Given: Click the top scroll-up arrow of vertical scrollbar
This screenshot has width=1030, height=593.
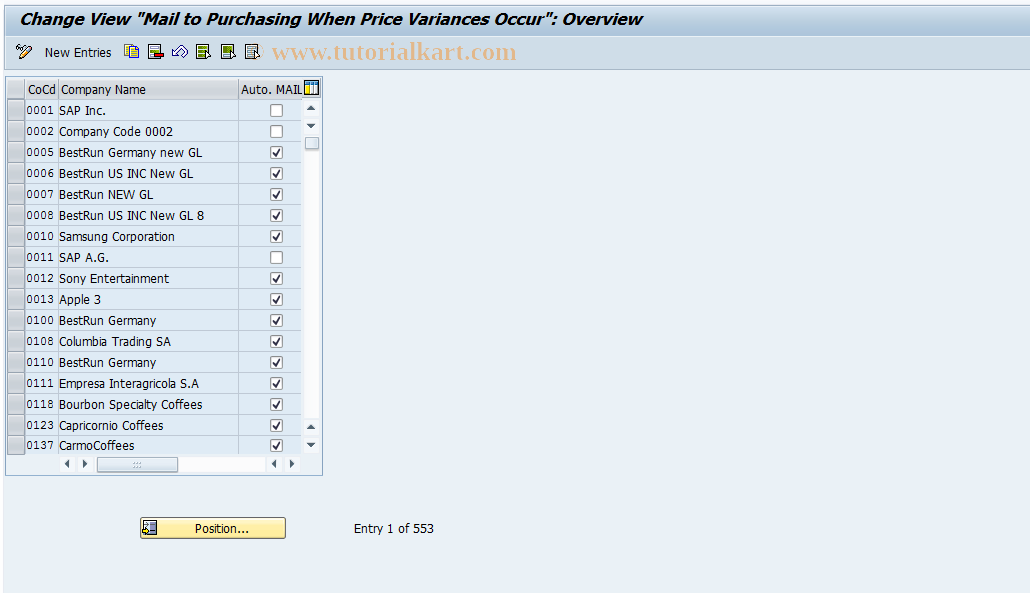Looking at the screenshot, I should point(311,108).
